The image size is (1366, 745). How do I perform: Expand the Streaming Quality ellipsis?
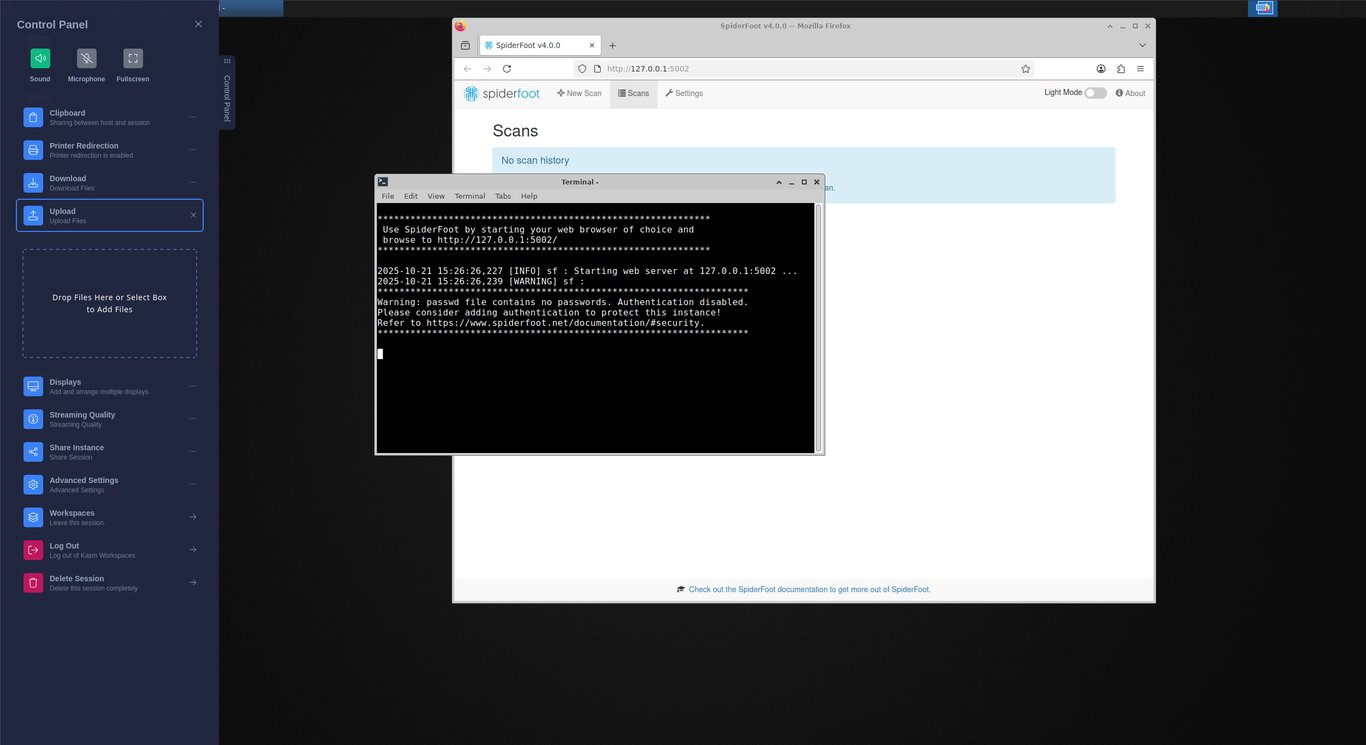point(193,419)
